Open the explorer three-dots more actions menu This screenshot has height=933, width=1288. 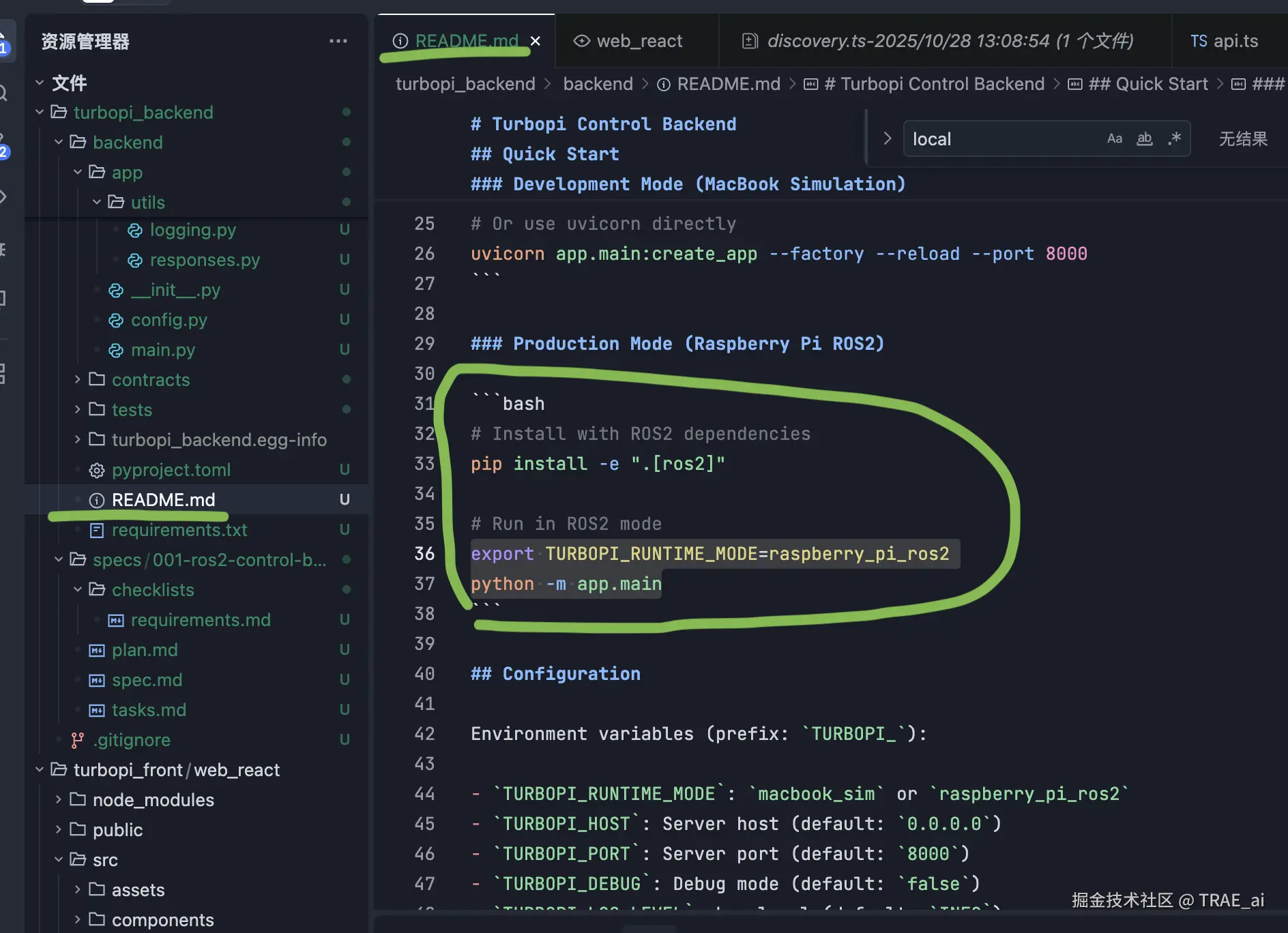coord(338,42)
